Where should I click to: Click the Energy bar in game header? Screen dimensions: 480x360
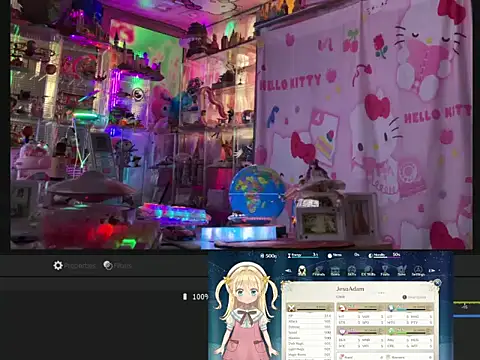coord(303,255)
